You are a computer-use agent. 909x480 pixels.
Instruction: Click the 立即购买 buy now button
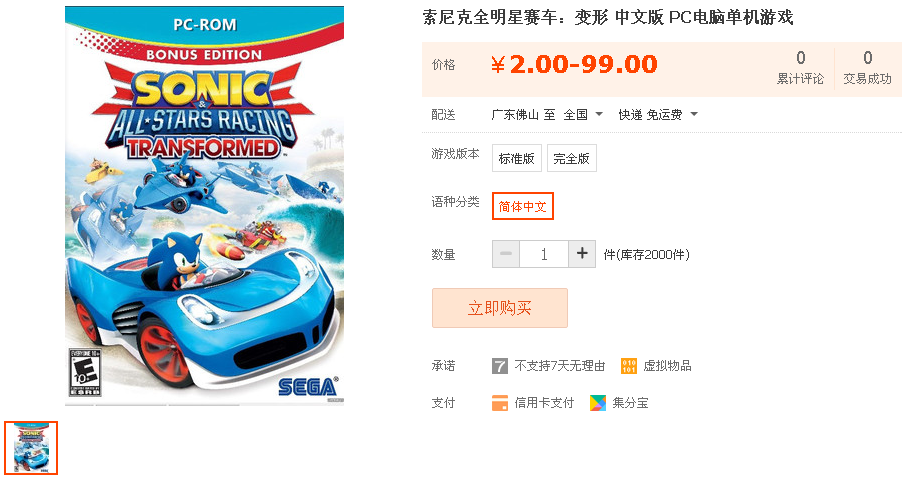click(x=500, y=308)
